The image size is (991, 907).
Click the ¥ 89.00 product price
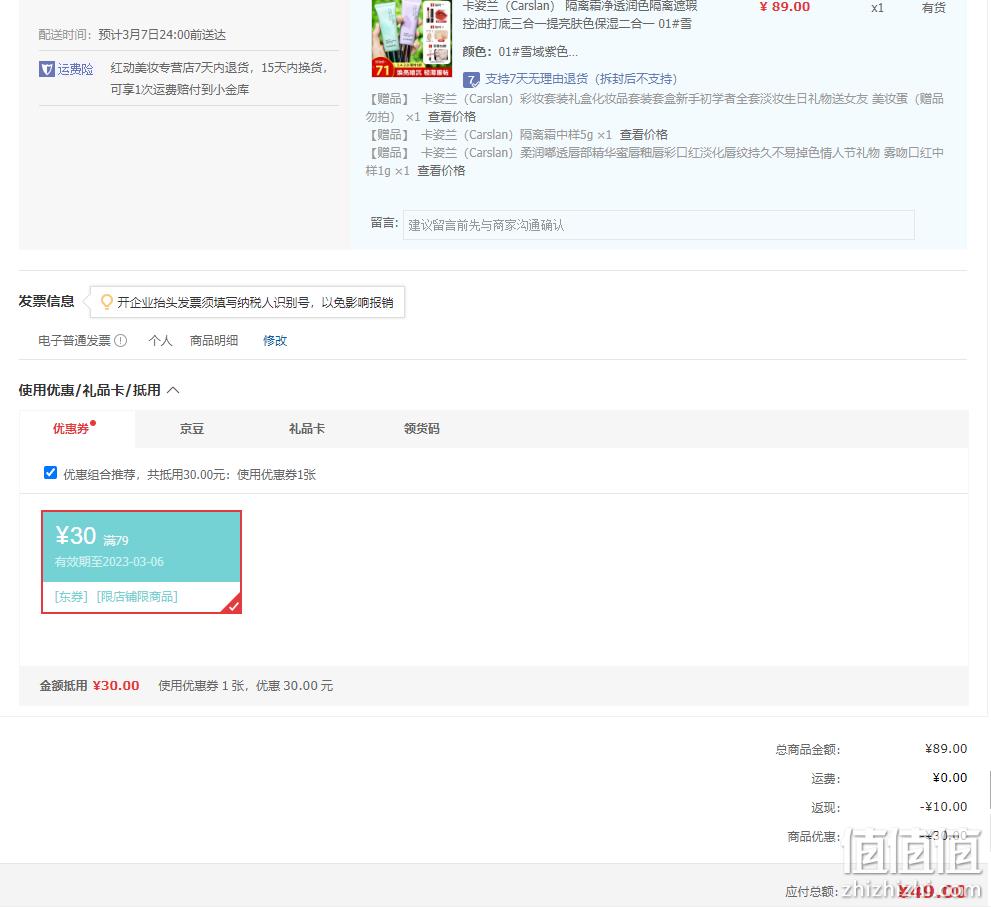784,7
